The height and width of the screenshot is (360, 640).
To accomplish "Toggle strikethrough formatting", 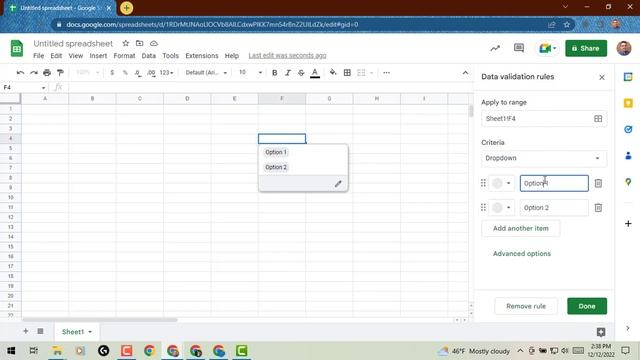I will (x=301, y=73).
